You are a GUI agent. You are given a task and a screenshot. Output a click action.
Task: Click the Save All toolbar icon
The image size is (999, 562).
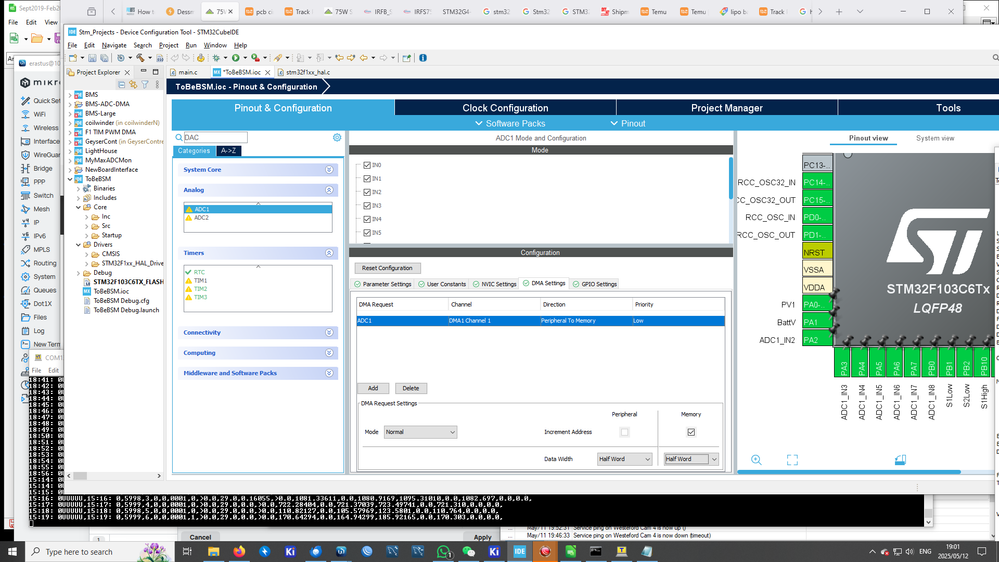[104, 58]
